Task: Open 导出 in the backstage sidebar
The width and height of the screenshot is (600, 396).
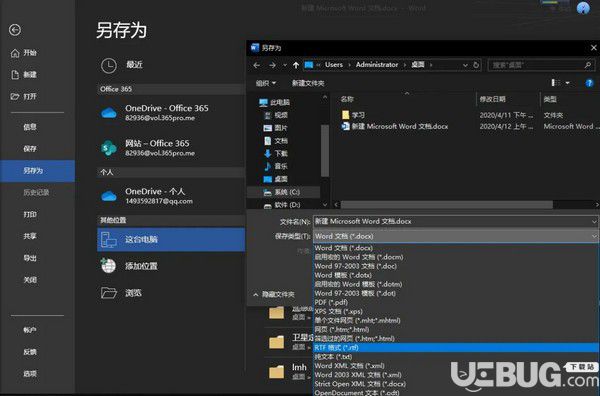Action: click(x=30, y=258)
